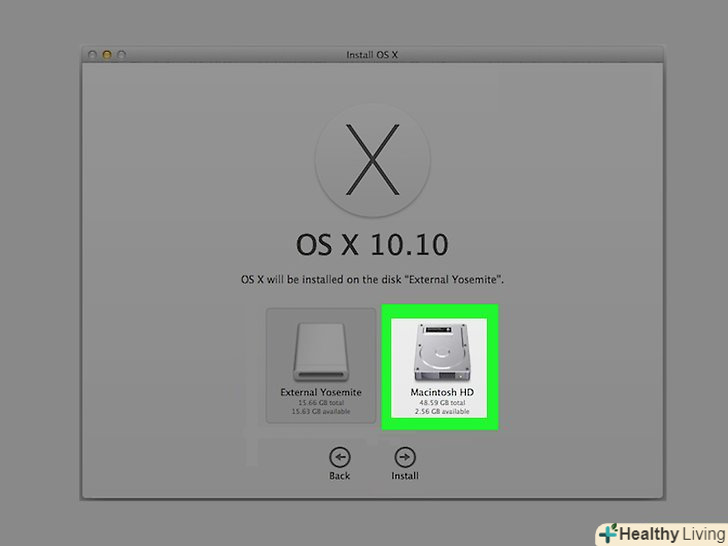Close the Install OS X window
This screenshot has height=546, width=728.
(x=92, y=55)
